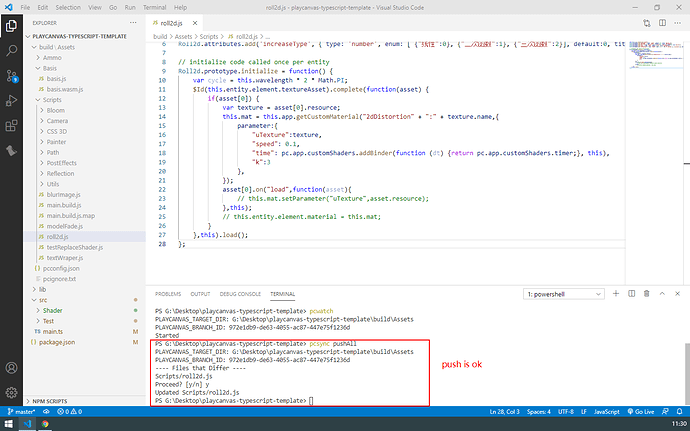This screenshot has width=690, height=431.
Task: Click the editor minimap
Action: [655, 55]
